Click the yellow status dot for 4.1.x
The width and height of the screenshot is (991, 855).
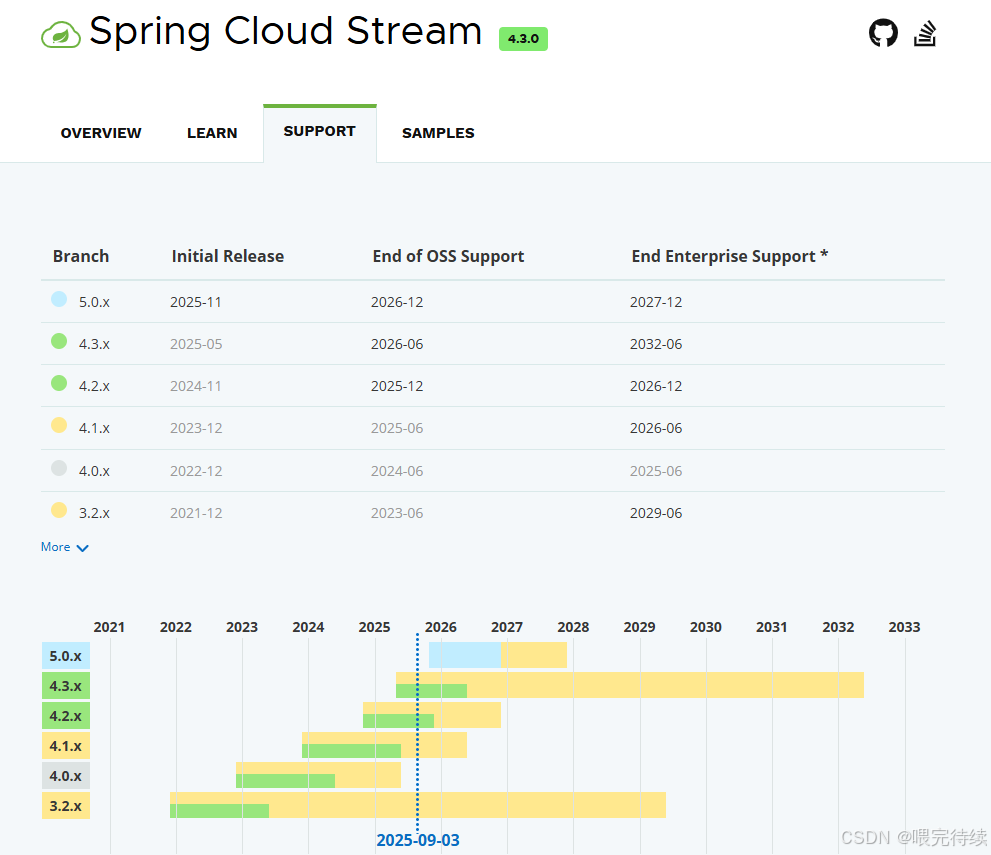click(59, 425)
